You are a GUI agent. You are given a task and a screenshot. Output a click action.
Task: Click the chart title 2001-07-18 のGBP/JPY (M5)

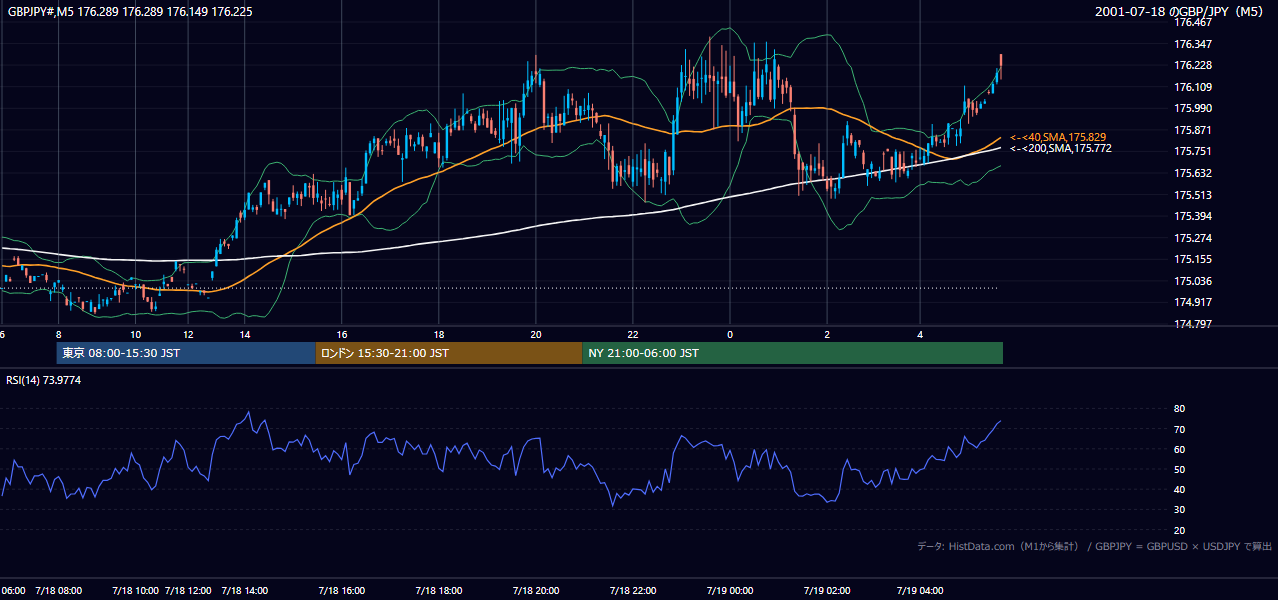coord(1181,11)
